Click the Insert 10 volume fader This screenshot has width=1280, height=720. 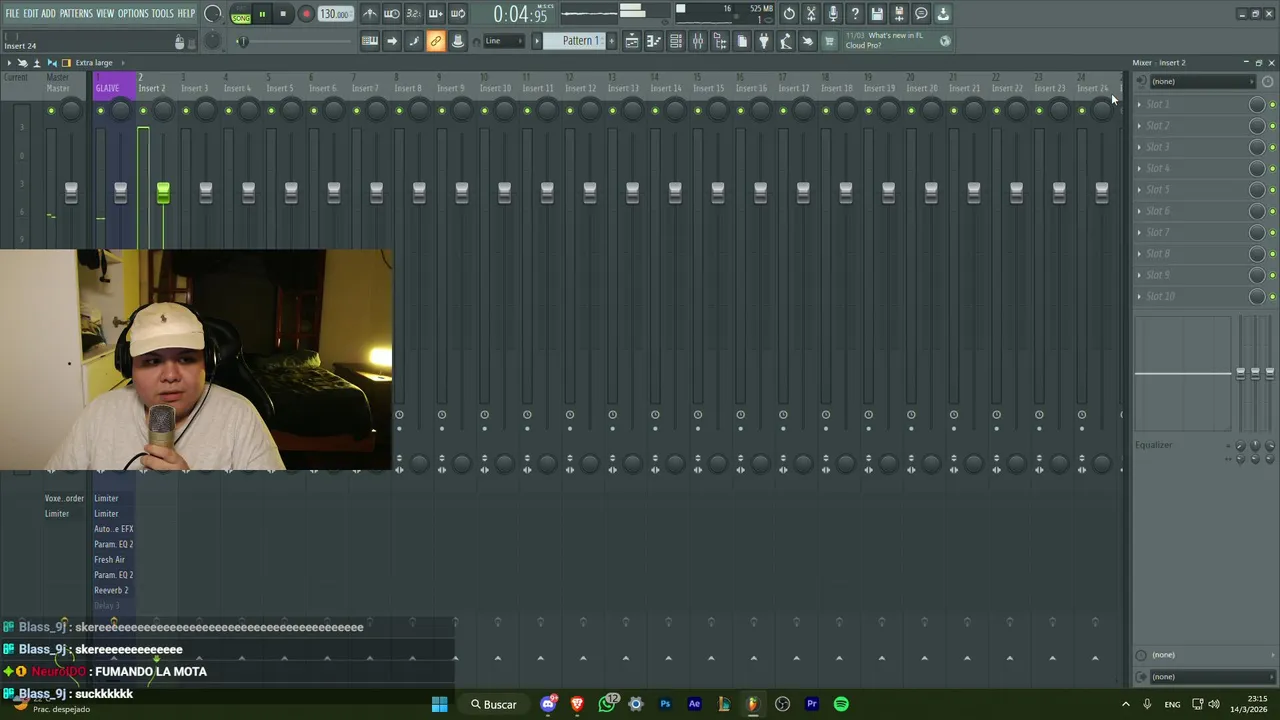click(x=504, y=193)
